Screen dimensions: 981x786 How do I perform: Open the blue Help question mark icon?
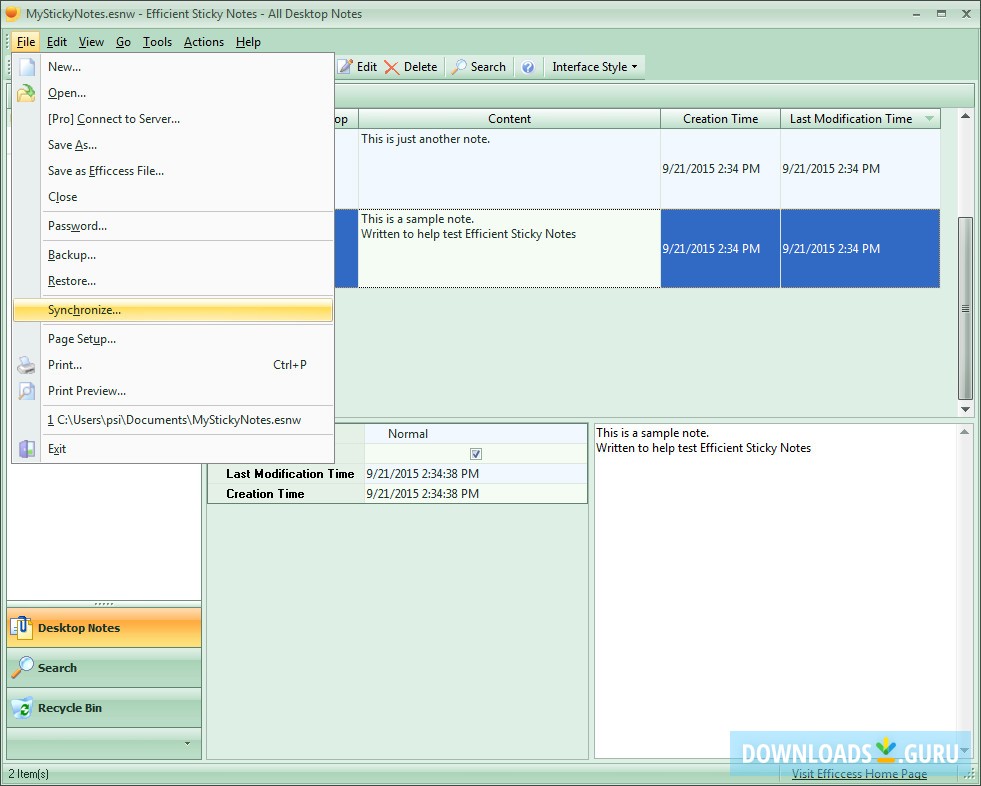[528, 67]
